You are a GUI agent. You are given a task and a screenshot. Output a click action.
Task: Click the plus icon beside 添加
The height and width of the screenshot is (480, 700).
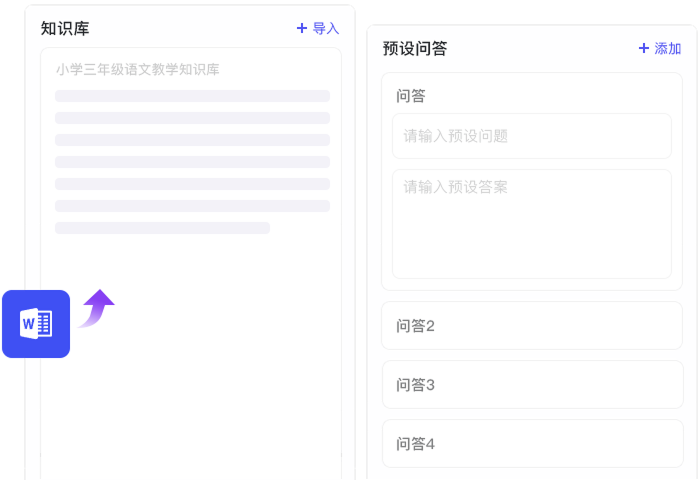click(x=644, y=48)
